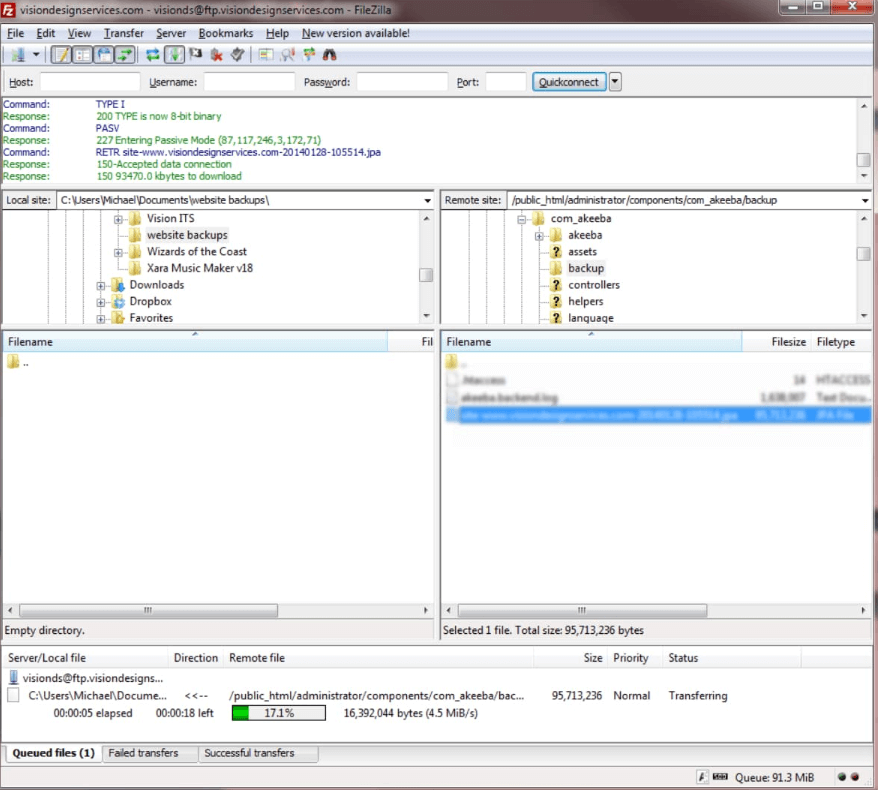Open the Bookmarks menu
Image resolution: width=878 pixels, height=790 pixels.
point(226,33)
